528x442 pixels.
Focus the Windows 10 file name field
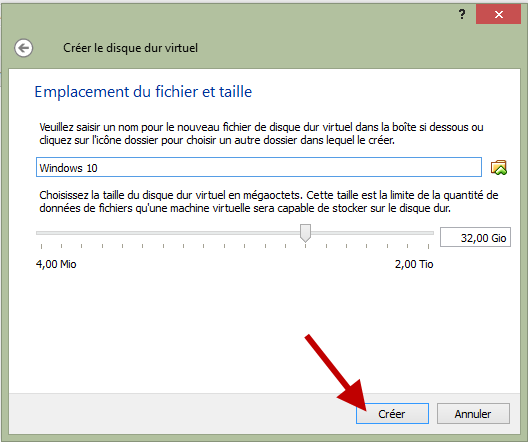(x=259, y=167)
